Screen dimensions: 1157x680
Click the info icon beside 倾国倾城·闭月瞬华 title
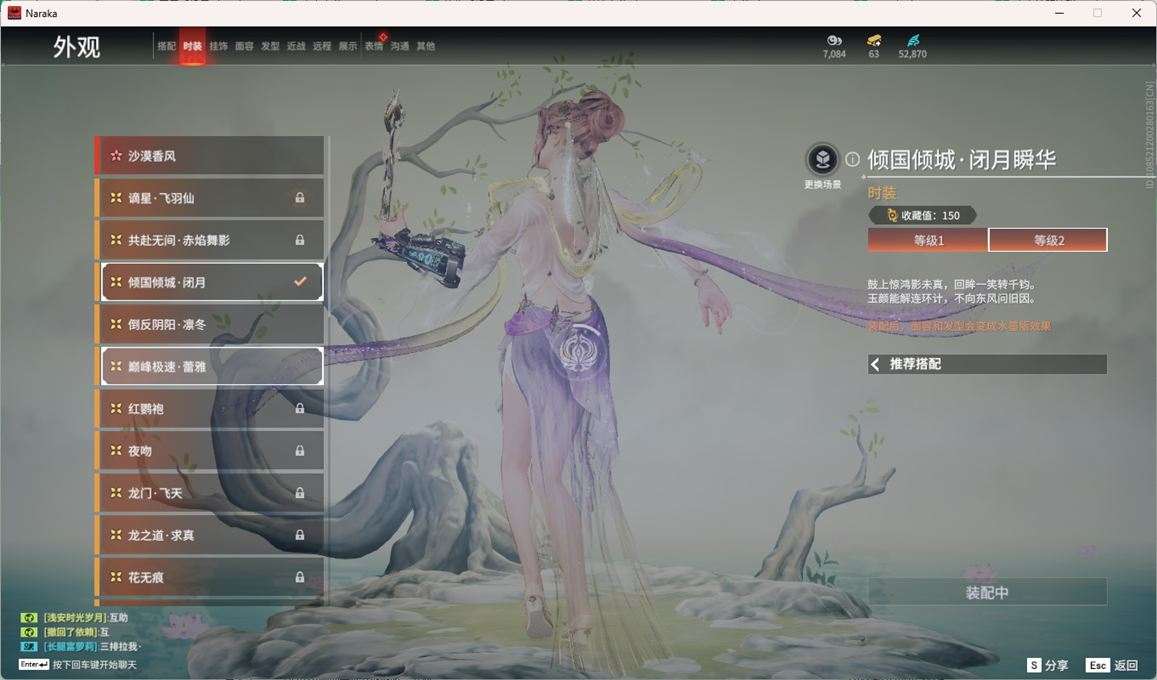click(x=851, y=158)
